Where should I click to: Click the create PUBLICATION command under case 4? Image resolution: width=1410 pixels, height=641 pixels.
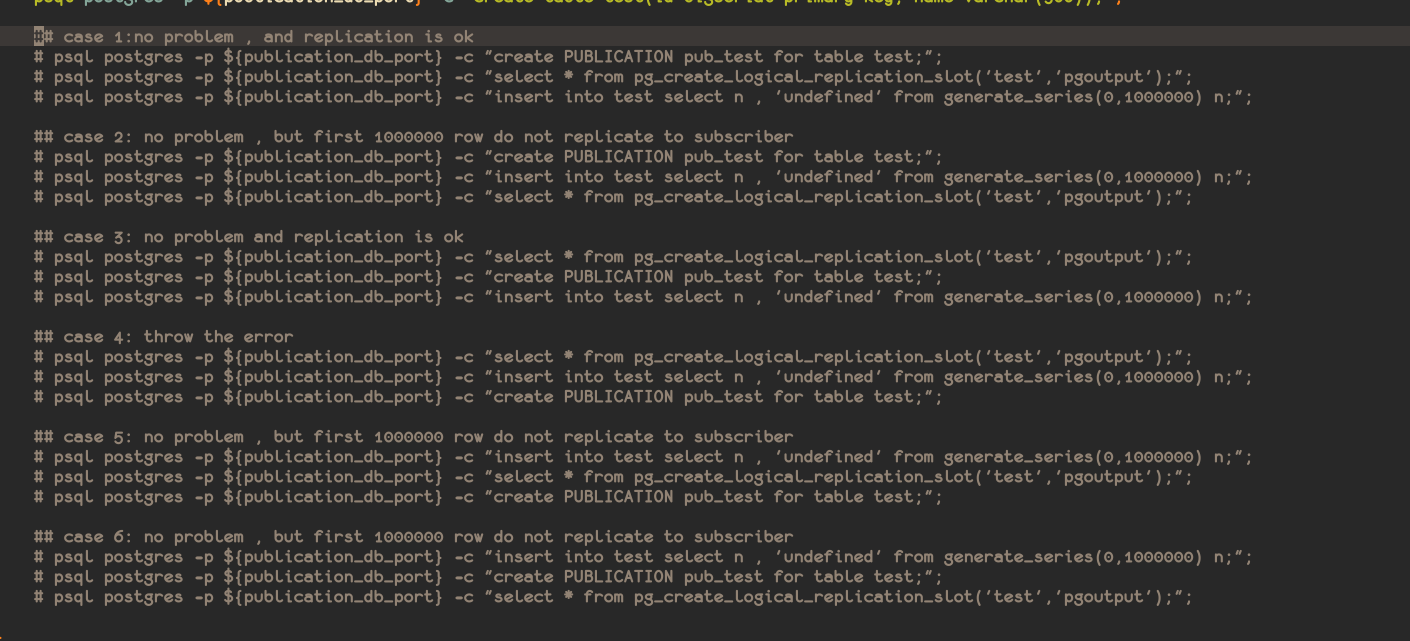pyautogui.click(x=488, y=397)
